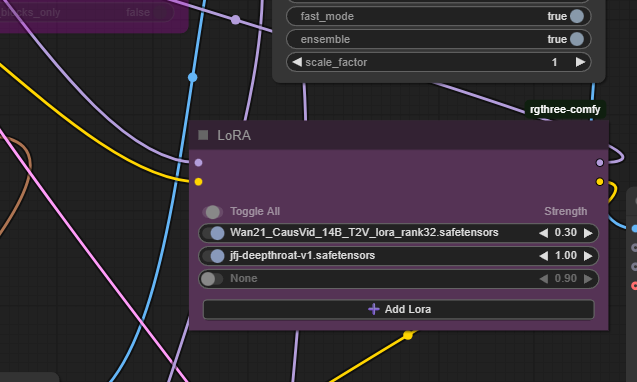Toggle ensemble true switch
The height and width of the screenshot is (382, 637).
[x=577, y=39]
